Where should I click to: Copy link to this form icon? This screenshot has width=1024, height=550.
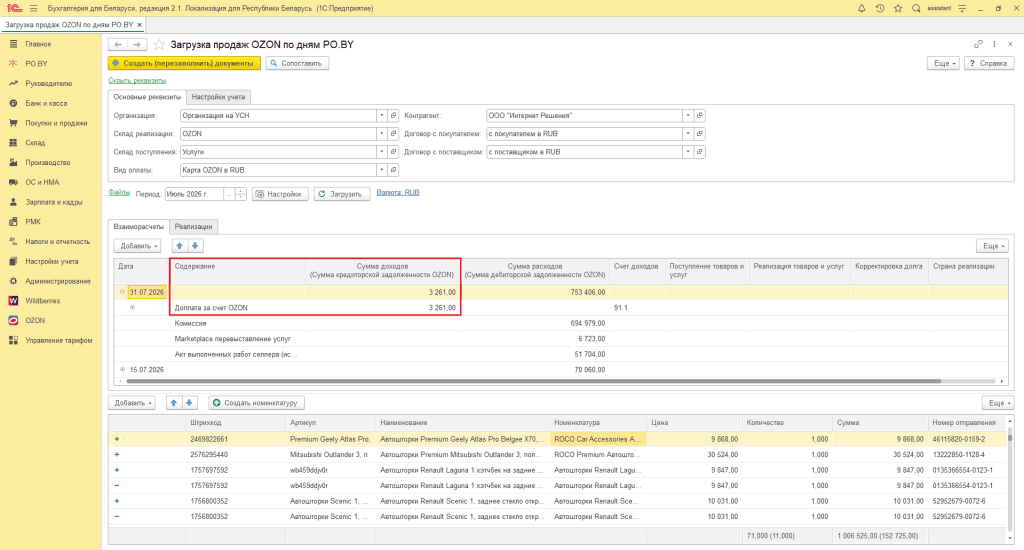pos(978,44)
